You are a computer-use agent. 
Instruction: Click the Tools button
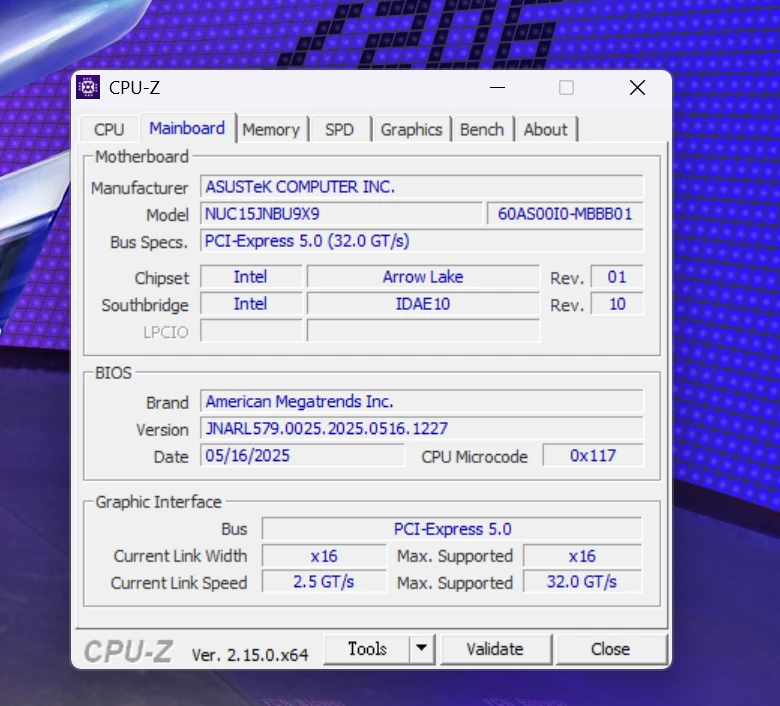click(367, 649)
